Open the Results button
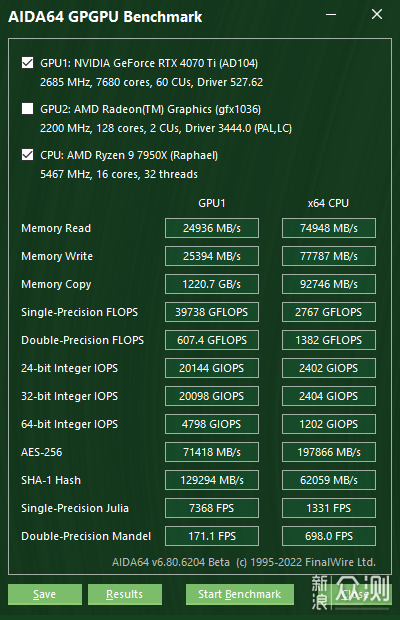The width and height of the screenshot is (400, 620). click(125, 594)
